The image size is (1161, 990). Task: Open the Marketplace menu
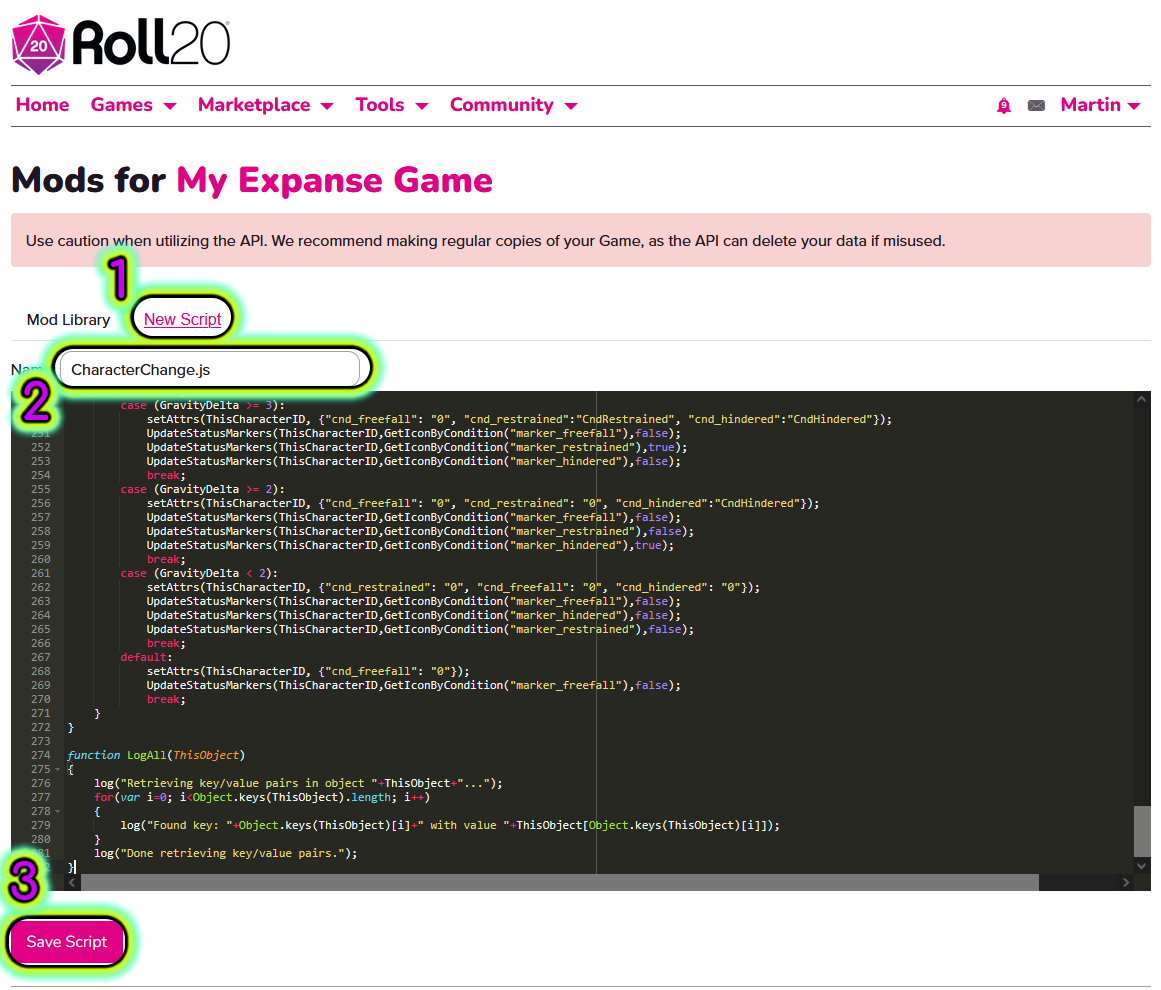pos(265,105)
